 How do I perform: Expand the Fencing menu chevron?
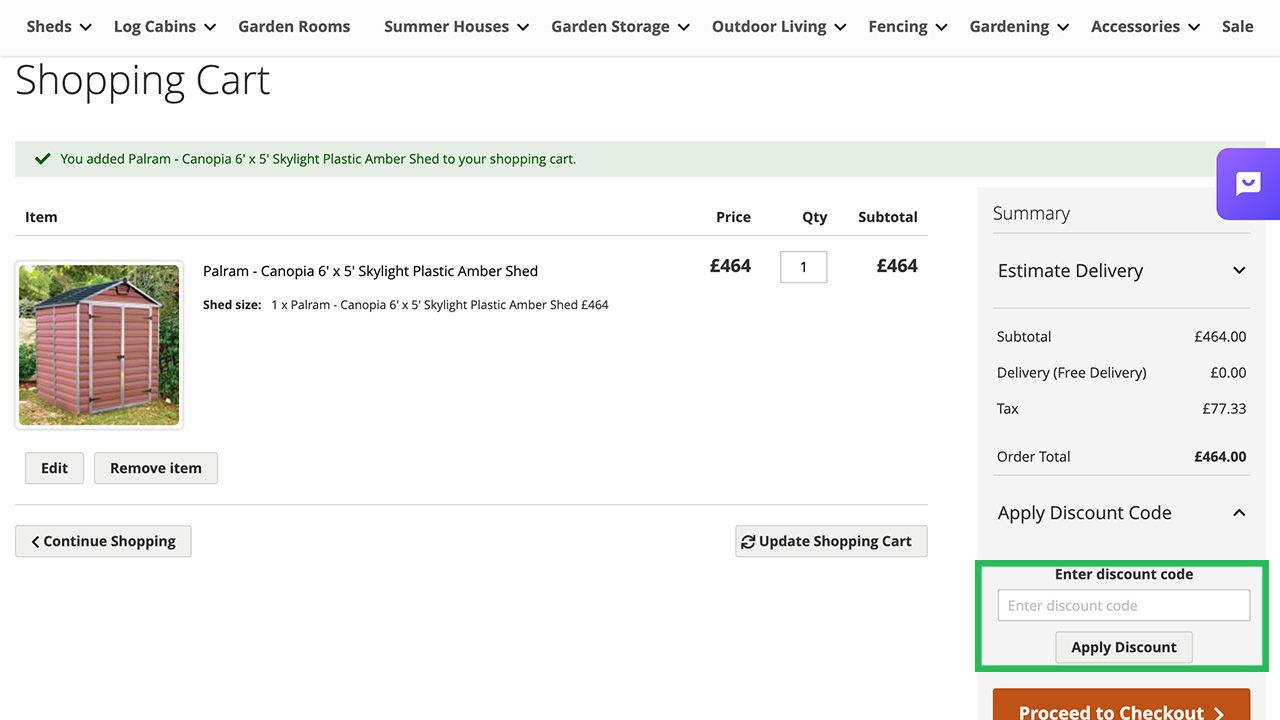941,28
